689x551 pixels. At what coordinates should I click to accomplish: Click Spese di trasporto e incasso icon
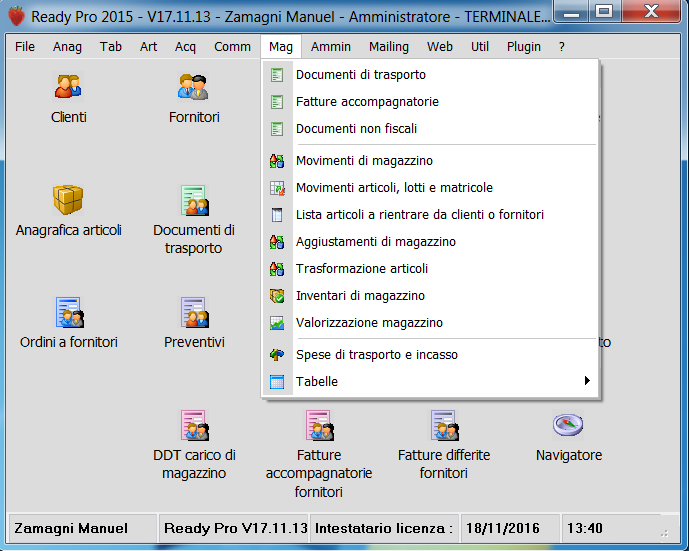[277, 355]
